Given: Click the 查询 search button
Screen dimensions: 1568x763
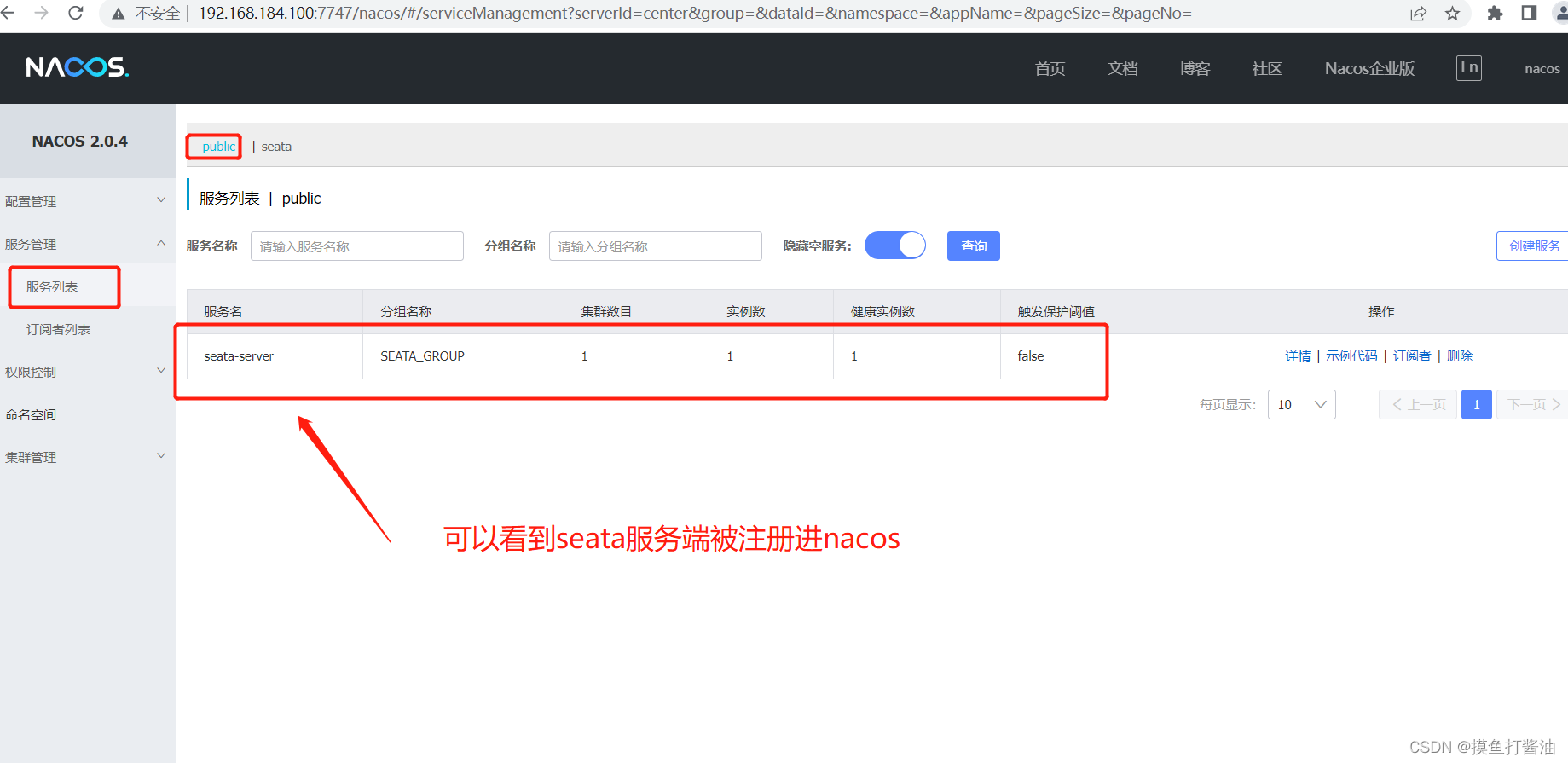Looking at the screenshot, I should pos(974,246).
